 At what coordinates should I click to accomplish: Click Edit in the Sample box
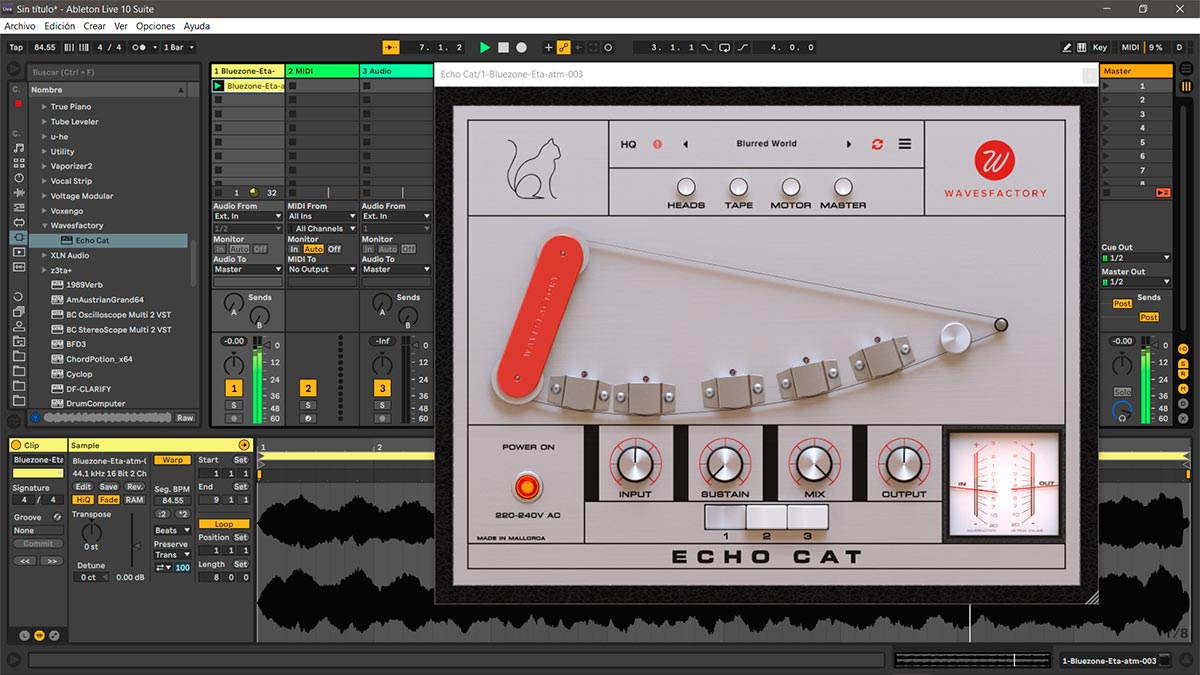[x=84, y=487]
